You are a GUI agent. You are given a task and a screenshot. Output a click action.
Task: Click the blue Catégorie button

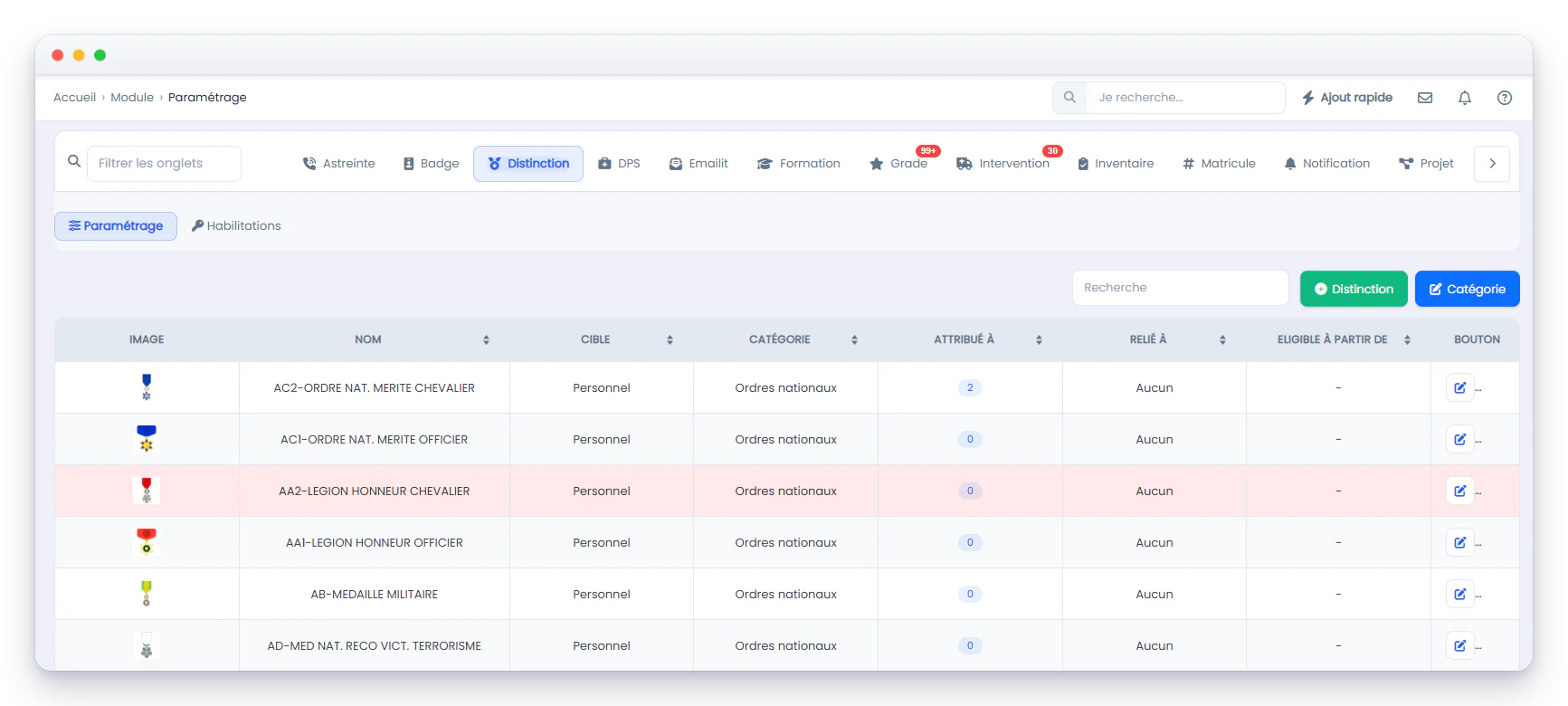[x=1467, y=289]
